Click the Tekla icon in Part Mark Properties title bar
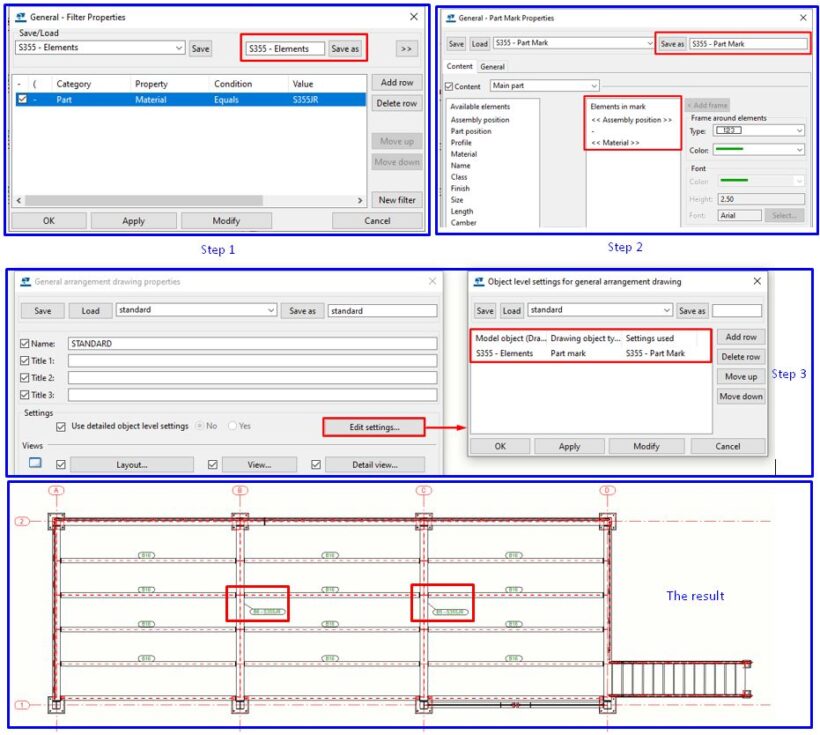Viewport: 820px width, 735px height. (450, 18)
